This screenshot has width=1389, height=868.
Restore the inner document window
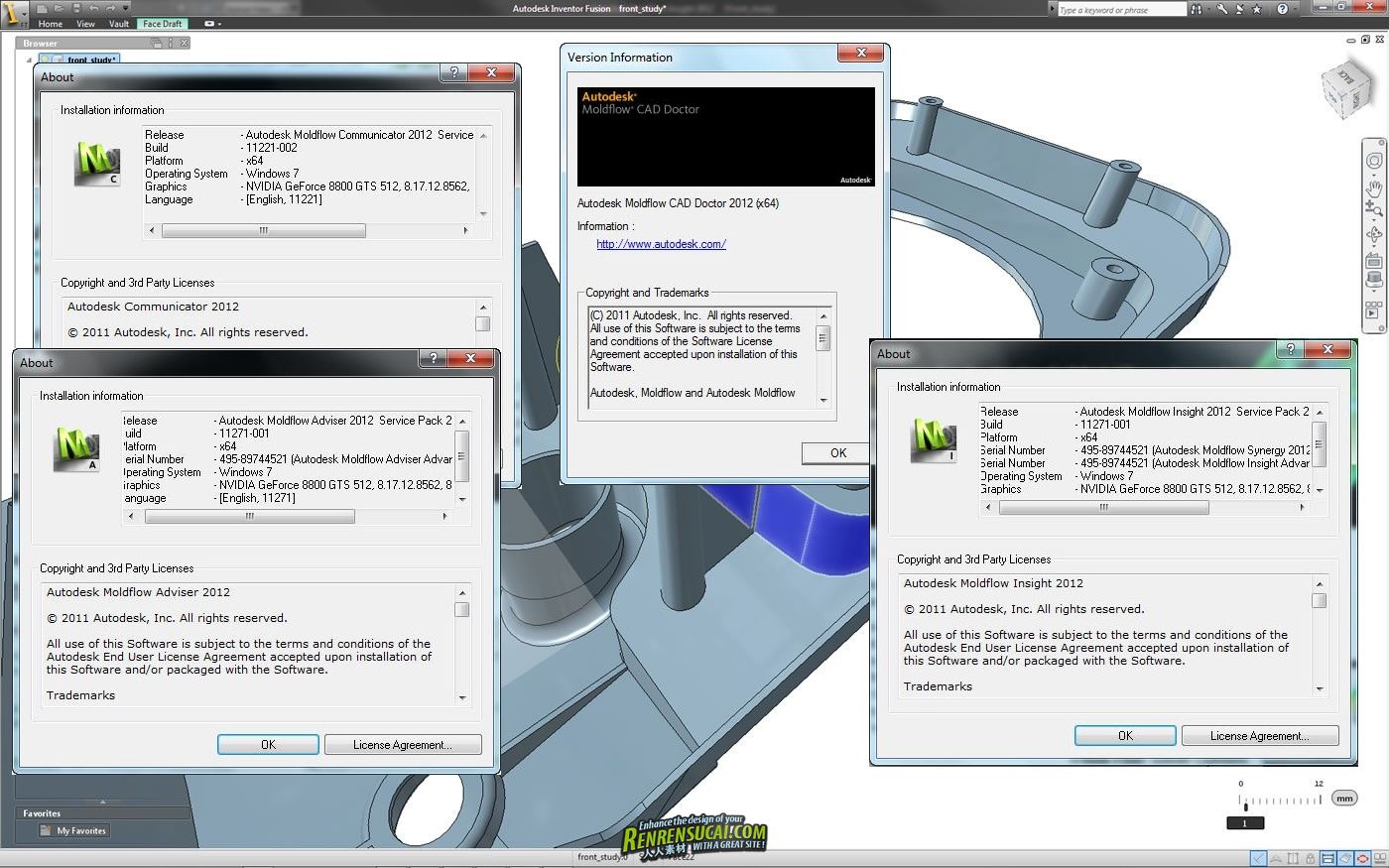pos(1365,40)
